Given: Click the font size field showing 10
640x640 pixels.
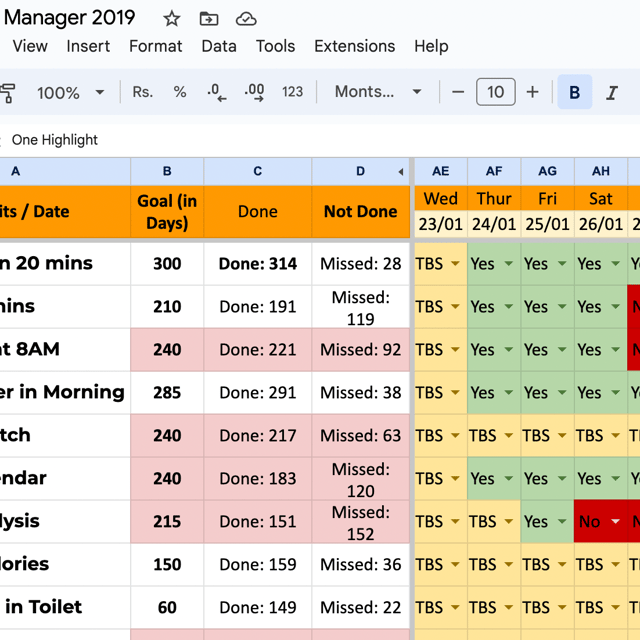Looking at the screenshot, I should [496, 92].
